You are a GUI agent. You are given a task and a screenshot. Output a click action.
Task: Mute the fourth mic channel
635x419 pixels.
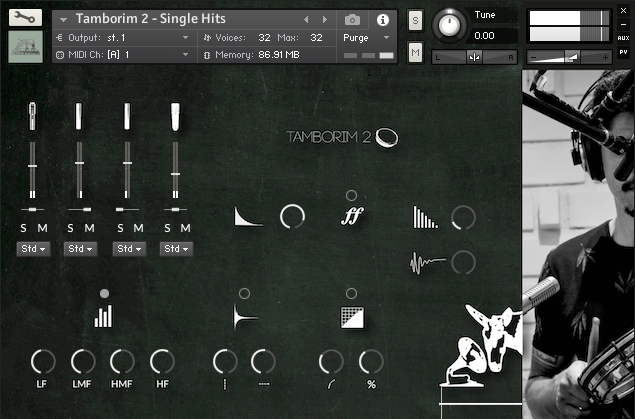185,228
